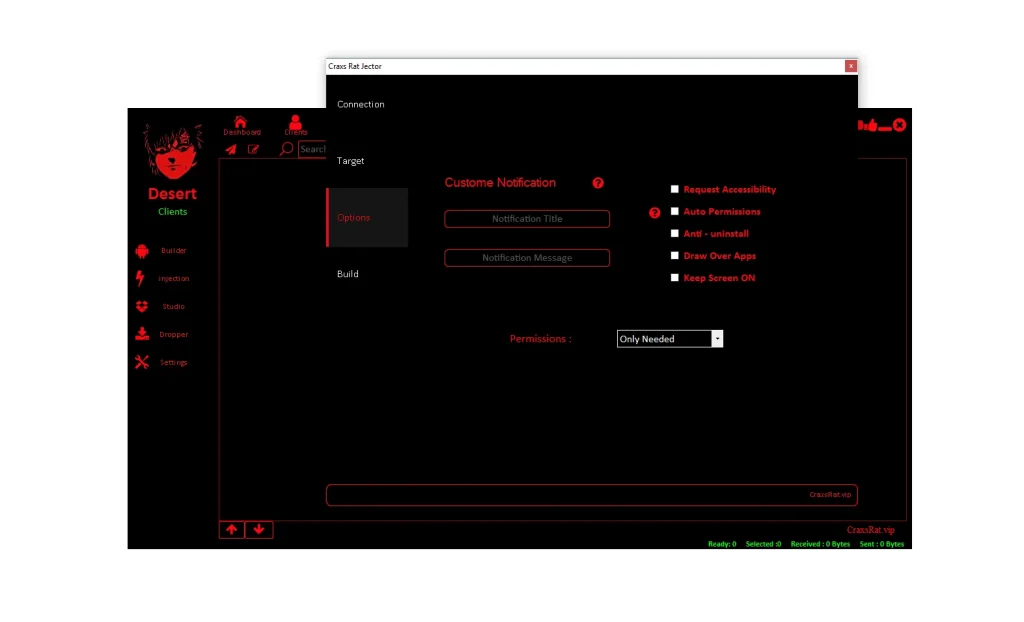The width and height of the screenshot is (1024, 622).
Task: Tick the Draw Over Apps checkbox
Action: tap(675, 256)
